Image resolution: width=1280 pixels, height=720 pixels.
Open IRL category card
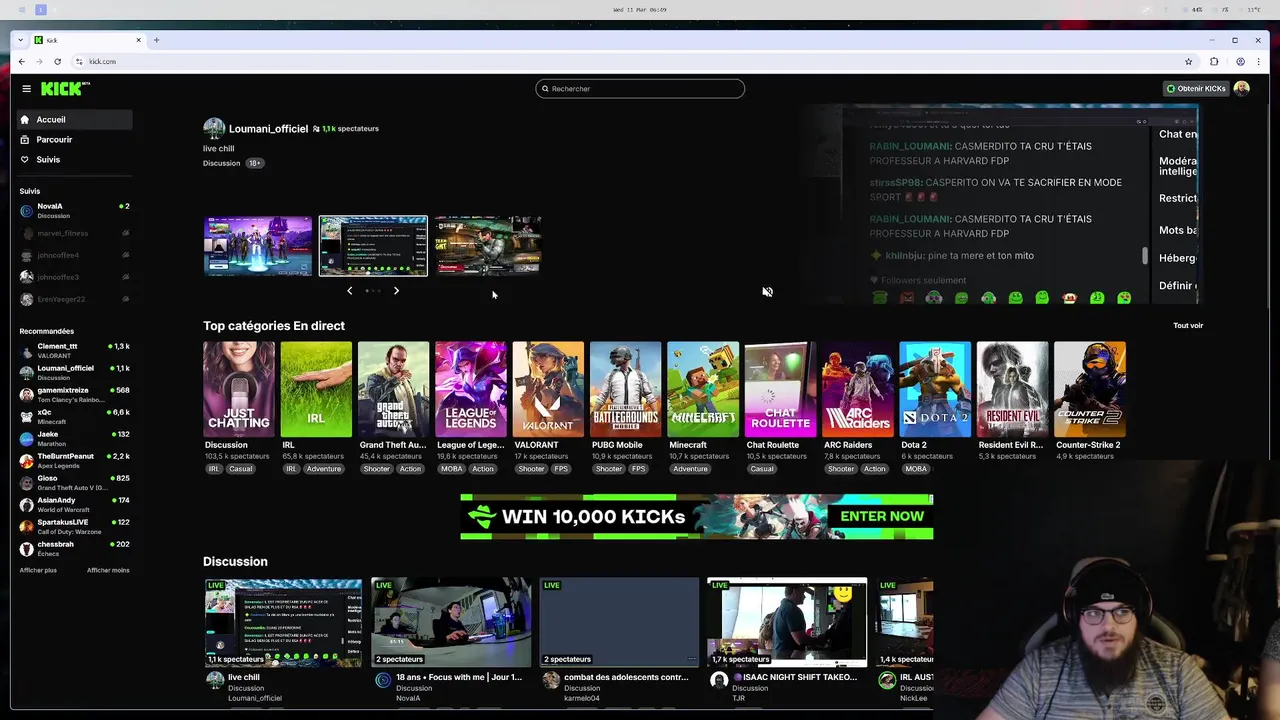click(x=316, y=390)
